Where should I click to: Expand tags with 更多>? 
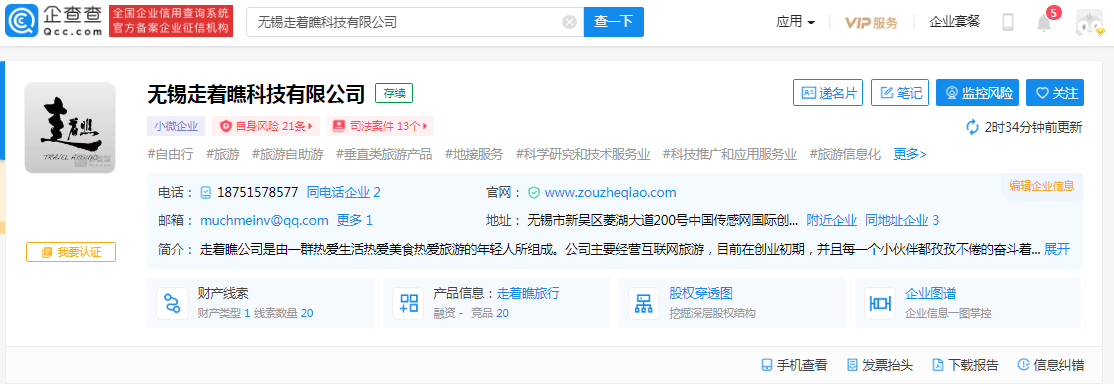(910, 154)
